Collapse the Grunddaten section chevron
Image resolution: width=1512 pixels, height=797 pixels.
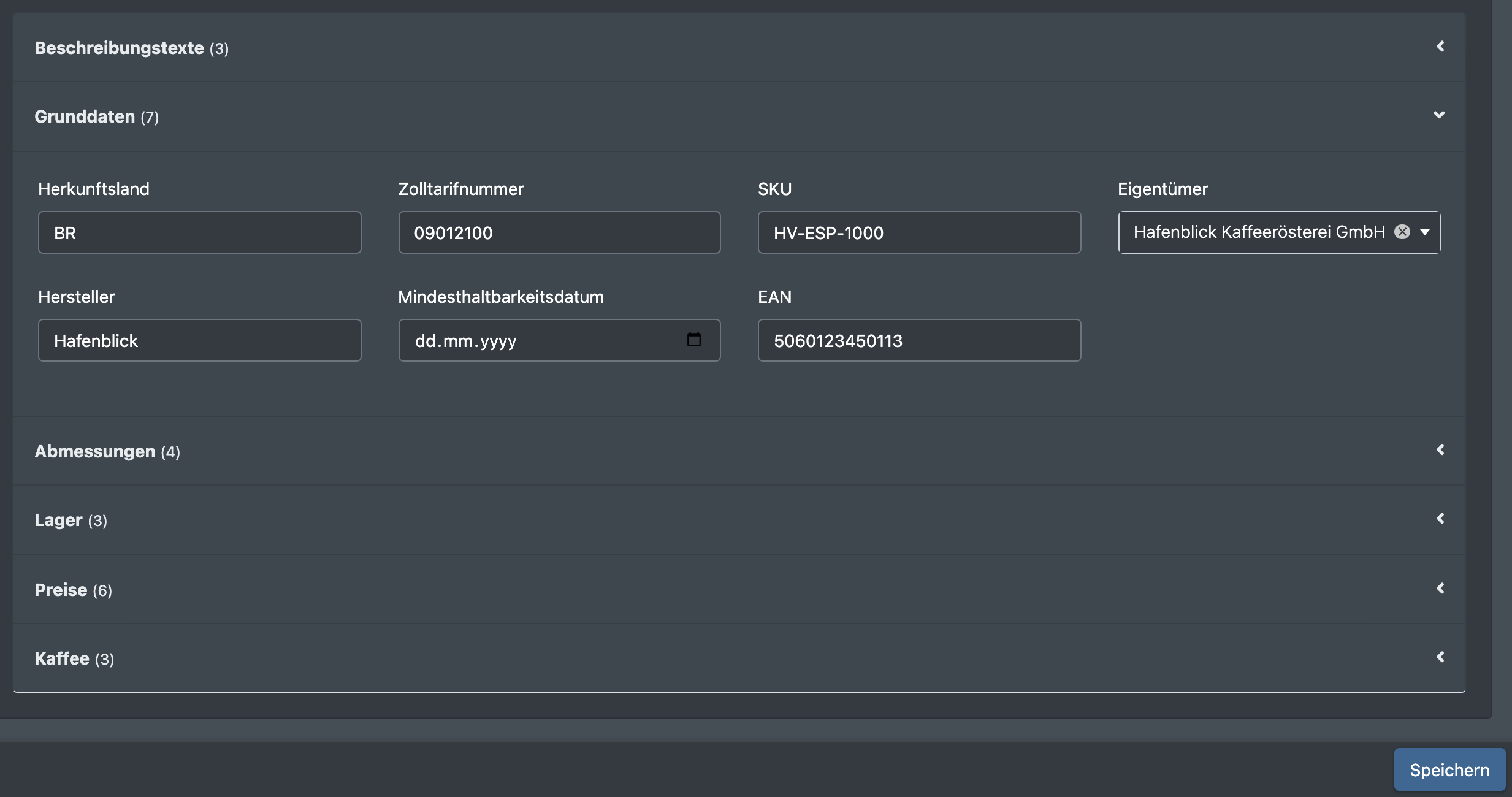[x=1439, y=115]
